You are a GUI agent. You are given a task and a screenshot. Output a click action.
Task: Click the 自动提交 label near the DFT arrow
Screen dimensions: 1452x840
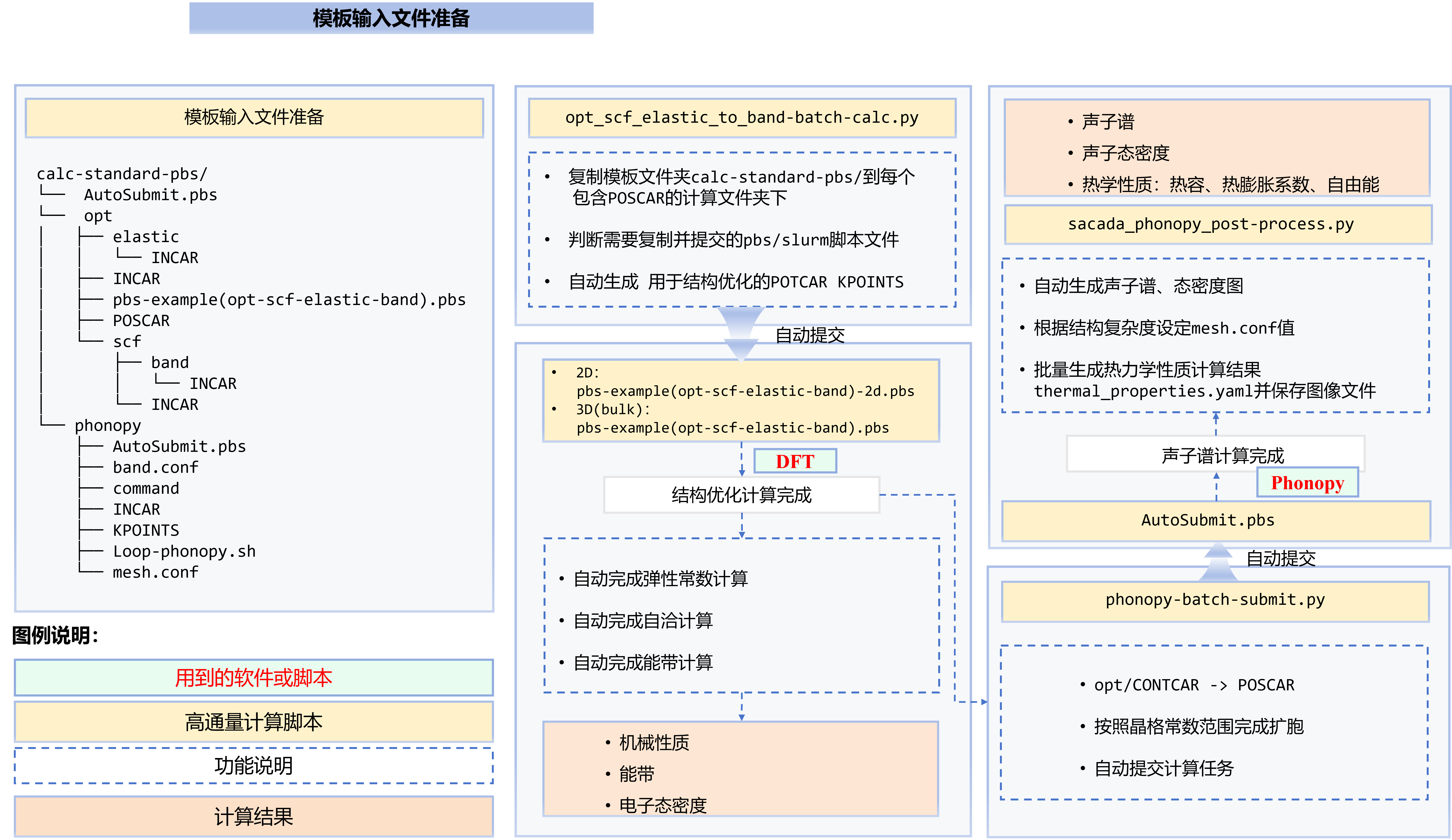(810, 335)
